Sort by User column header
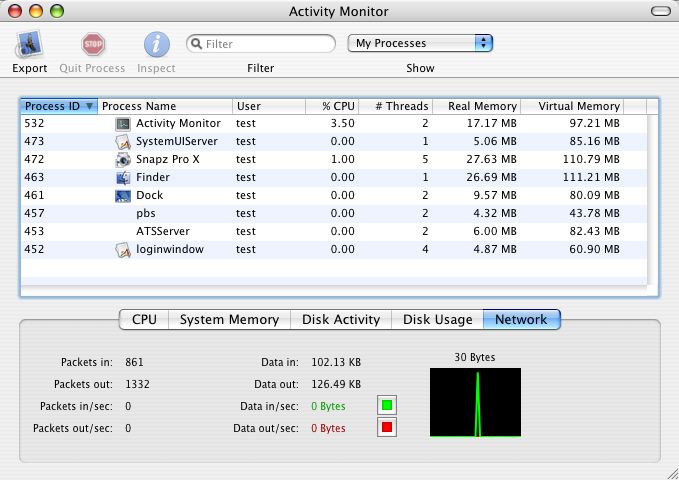This screenshot has height=480, width=679. coord(269,106)
